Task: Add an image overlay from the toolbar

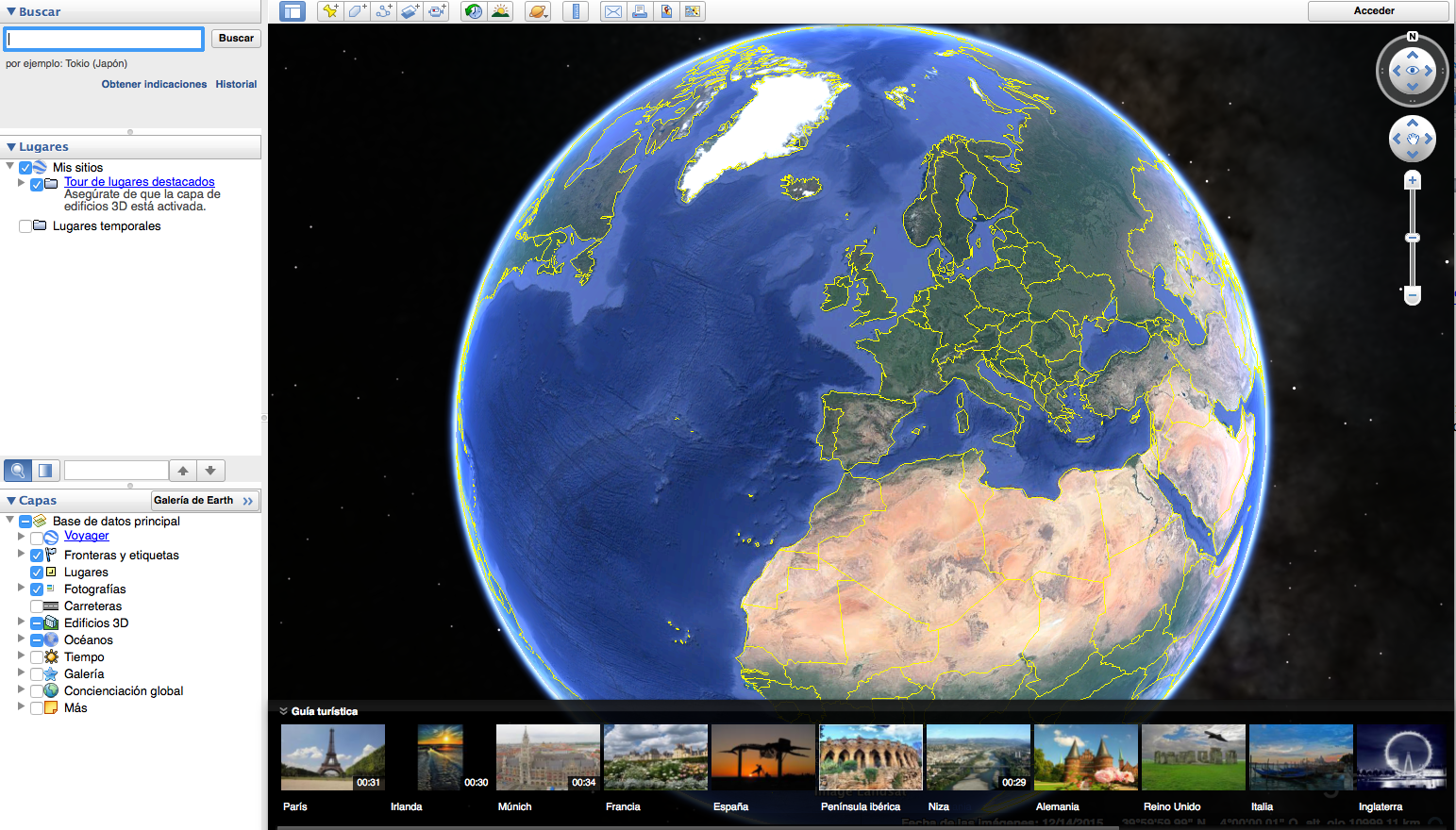Action: [x=410, y=11]
